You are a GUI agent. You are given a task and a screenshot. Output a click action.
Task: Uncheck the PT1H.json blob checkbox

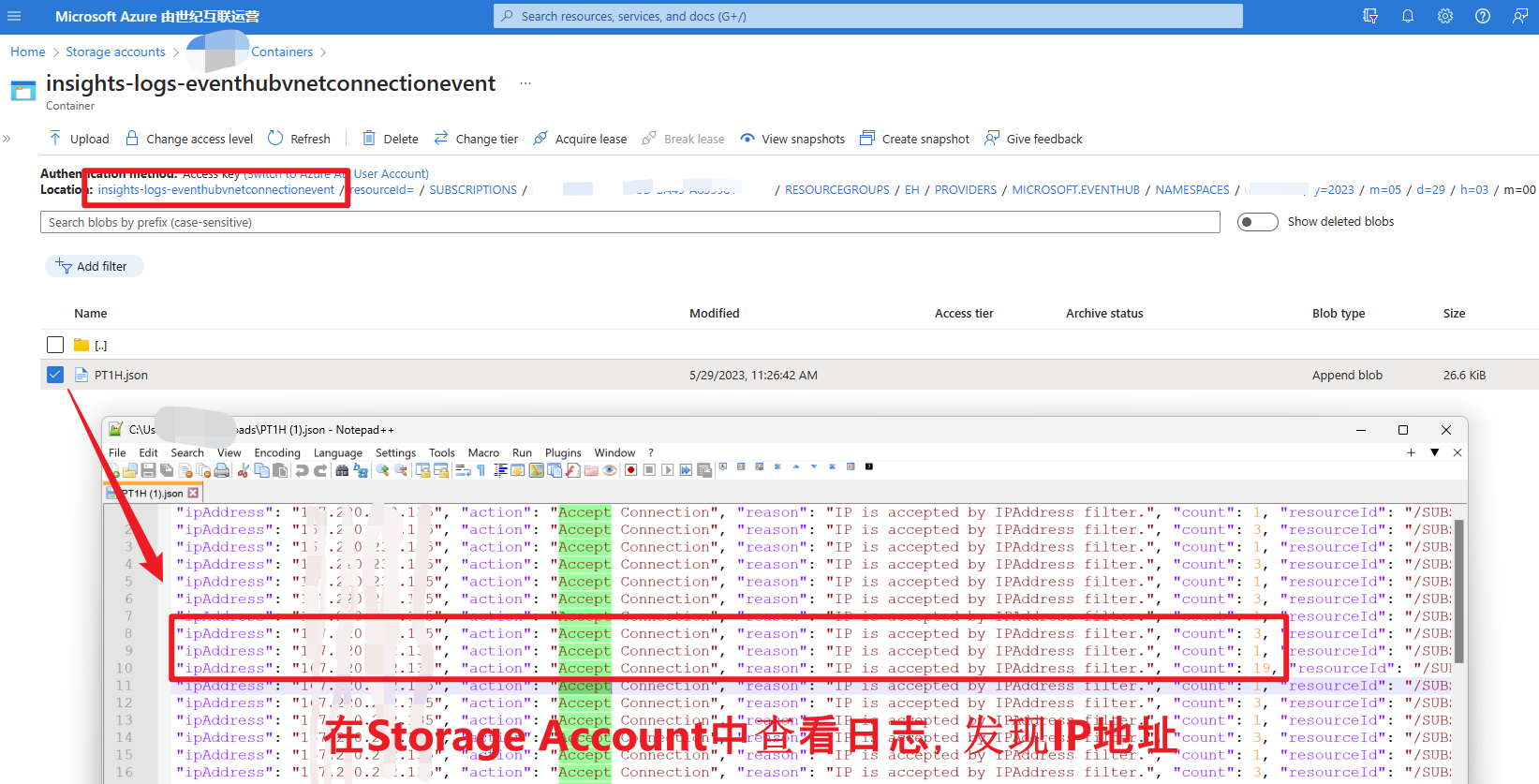click(55, 375)
